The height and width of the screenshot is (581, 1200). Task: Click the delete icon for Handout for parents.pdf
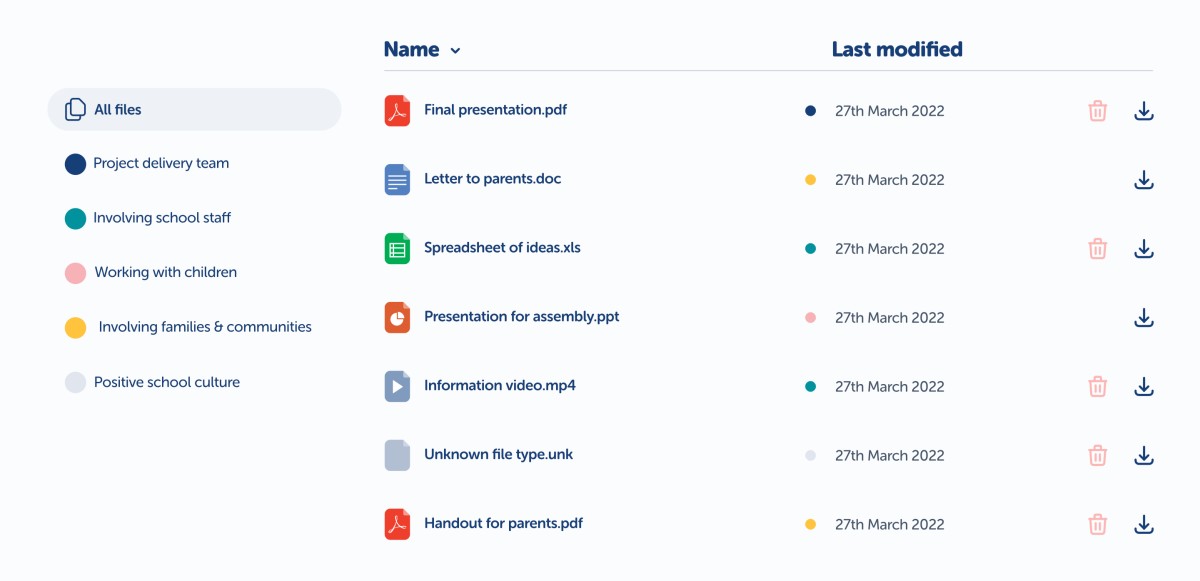1097,523
